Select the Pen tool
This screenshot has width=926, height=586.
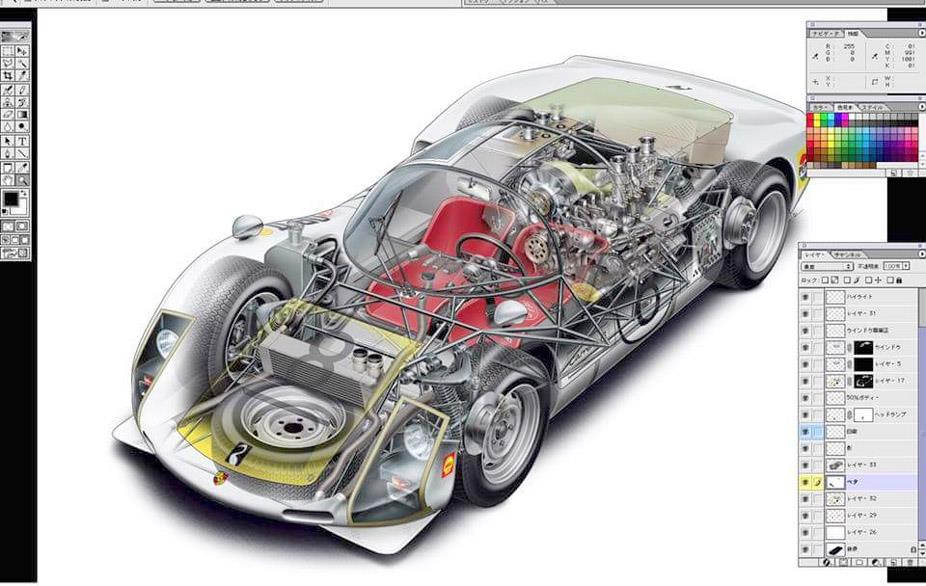click(x=8, y=154)
